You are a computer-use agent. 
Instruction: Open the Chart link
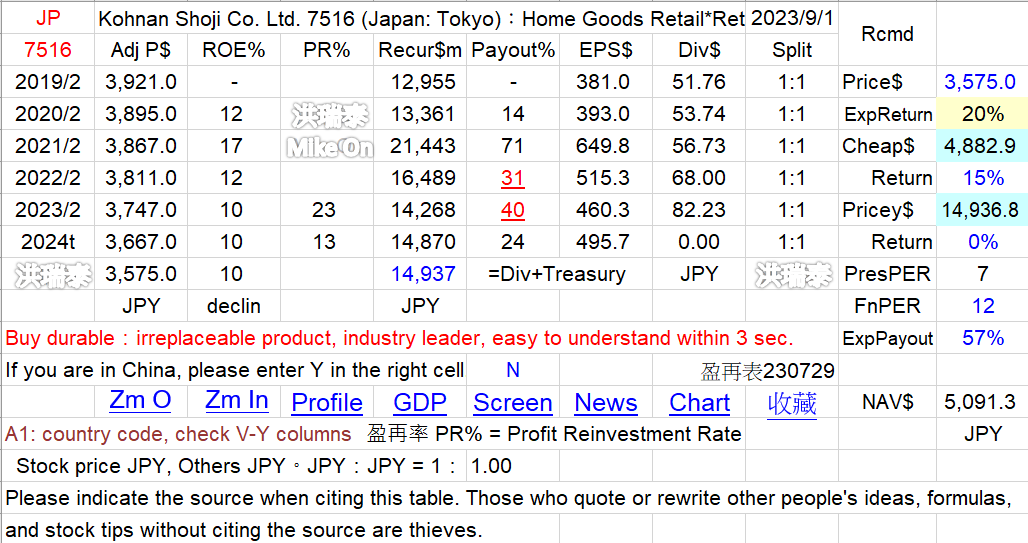pos(699,403)
